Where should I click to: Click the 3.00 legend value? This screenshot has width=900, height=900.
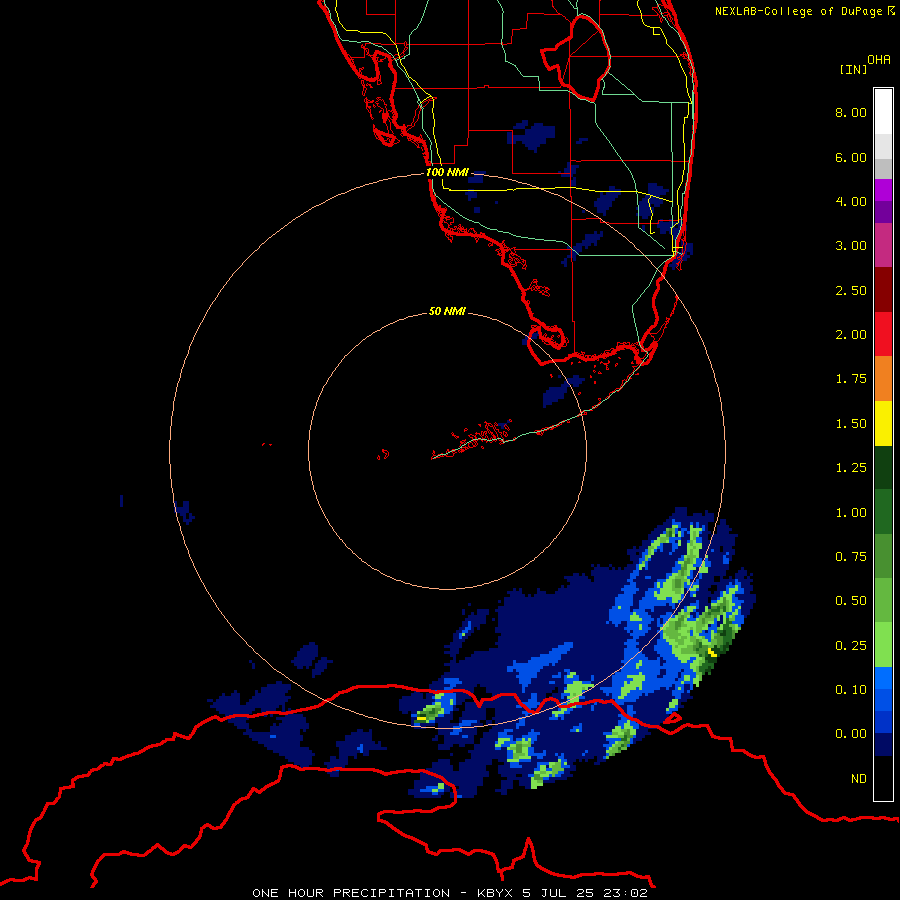(x=851, y=246)
